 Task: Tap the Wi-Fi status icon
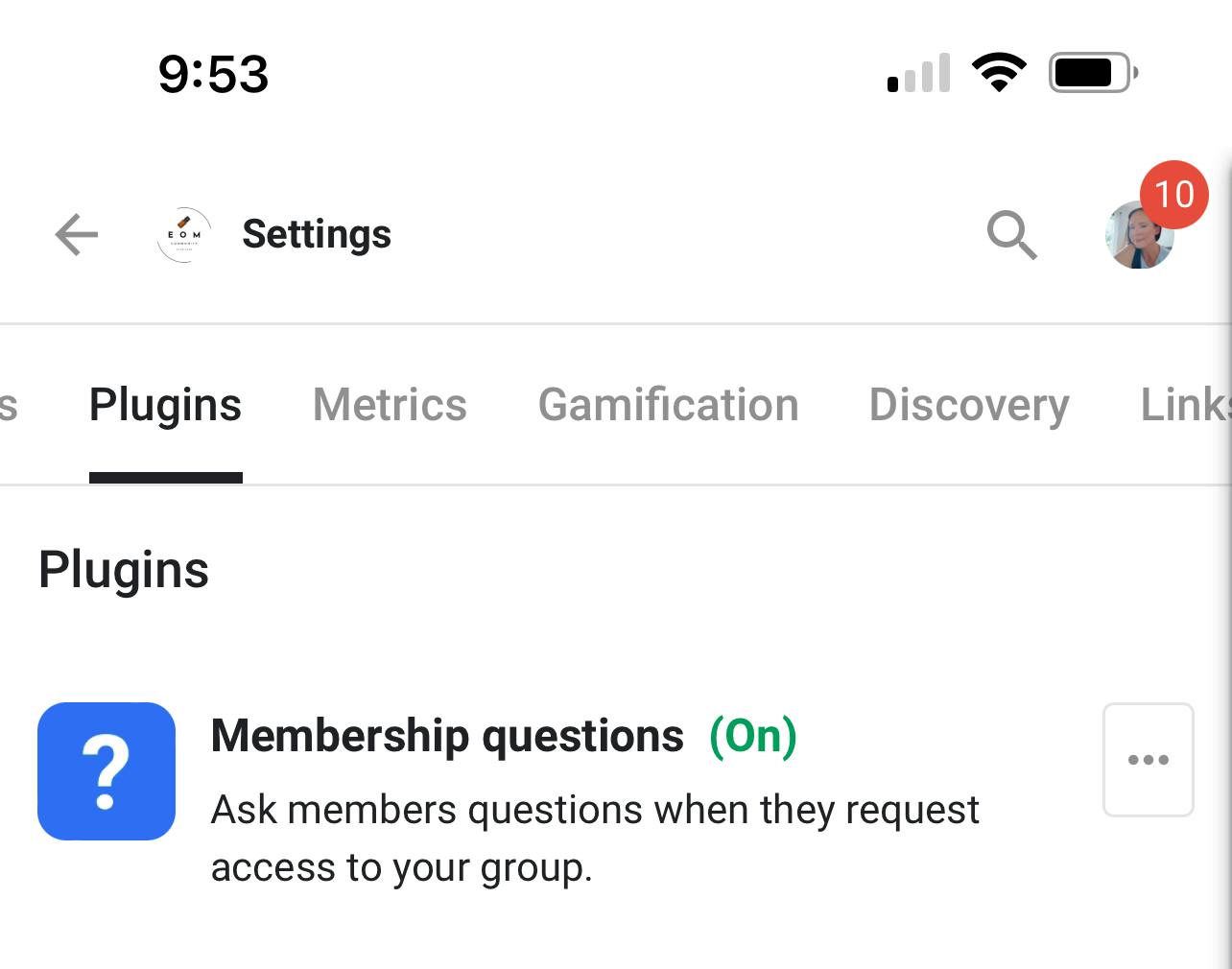(x=999, y=72)
